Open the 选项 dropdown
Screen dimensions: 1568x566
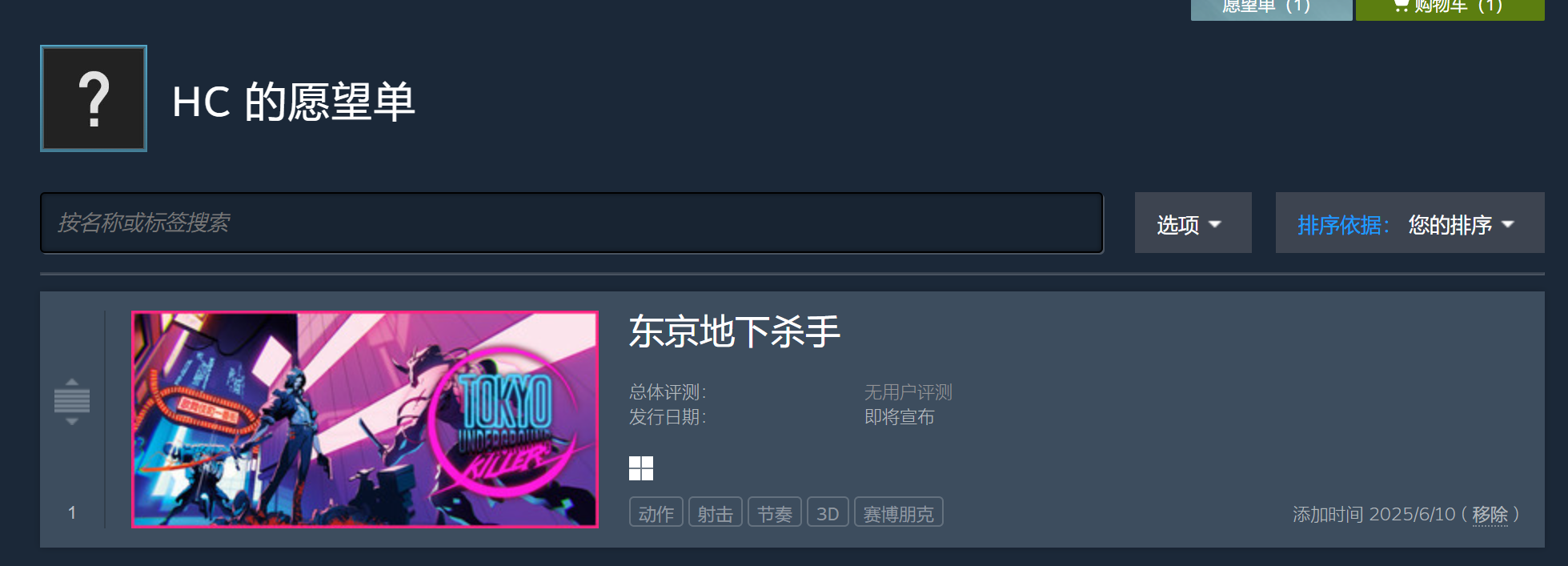coord(1193,223)
